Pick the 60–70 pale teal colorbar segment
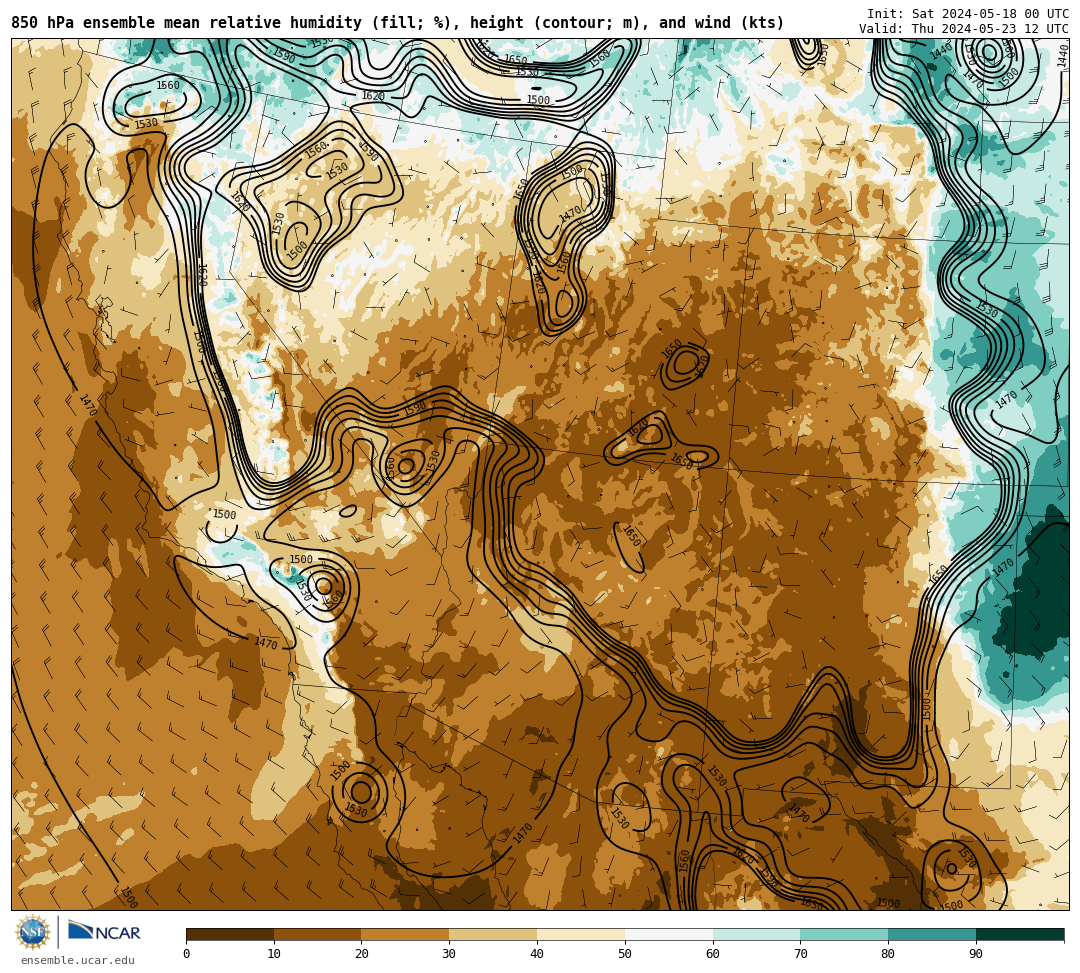 (757, 934)
